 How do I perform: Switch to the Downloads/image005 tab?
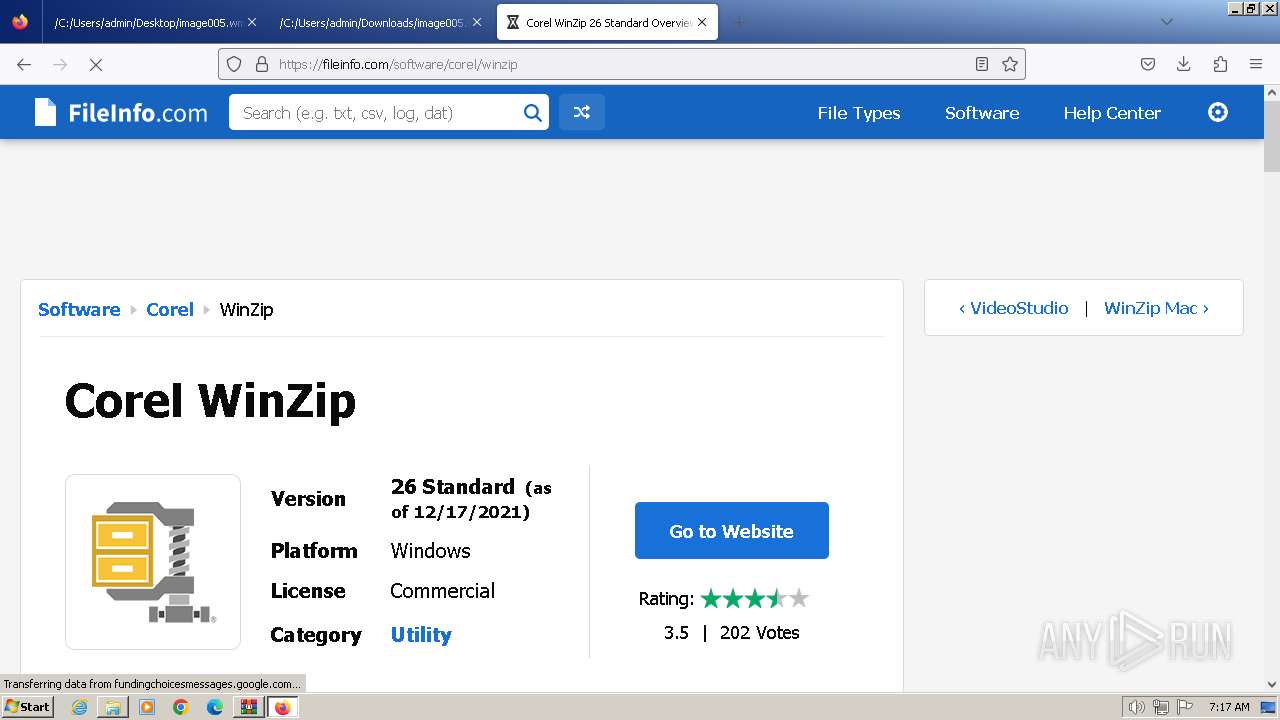point(372,22)
